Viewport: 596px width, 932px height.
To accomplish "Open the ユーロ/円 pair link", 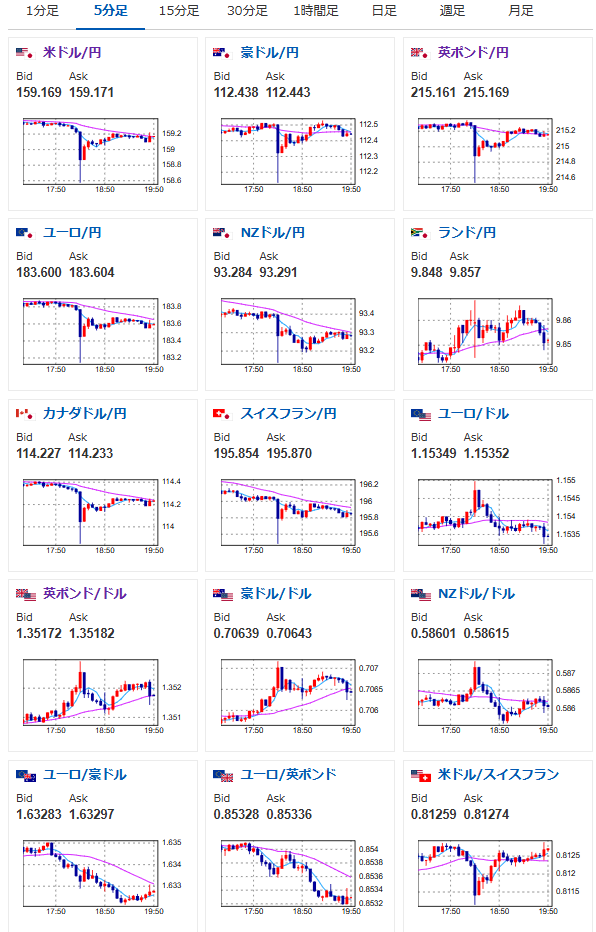I will (72, 233).
